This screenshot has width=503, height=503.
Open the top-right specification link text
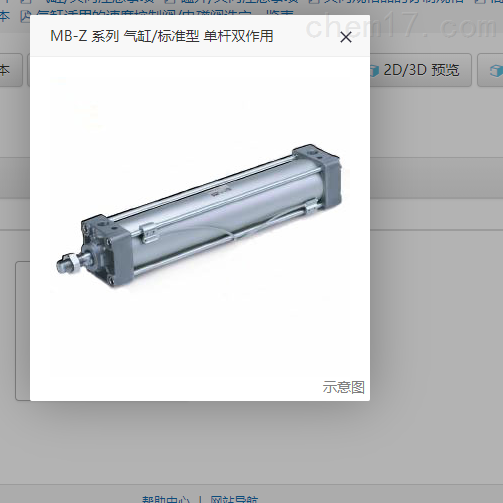(394, 1)
